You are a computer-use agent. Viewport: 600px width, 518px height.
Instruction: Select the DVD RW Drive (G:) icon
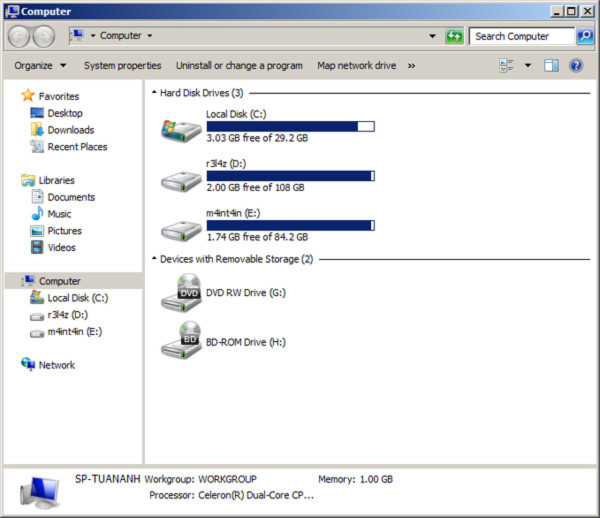coord(181,293)
